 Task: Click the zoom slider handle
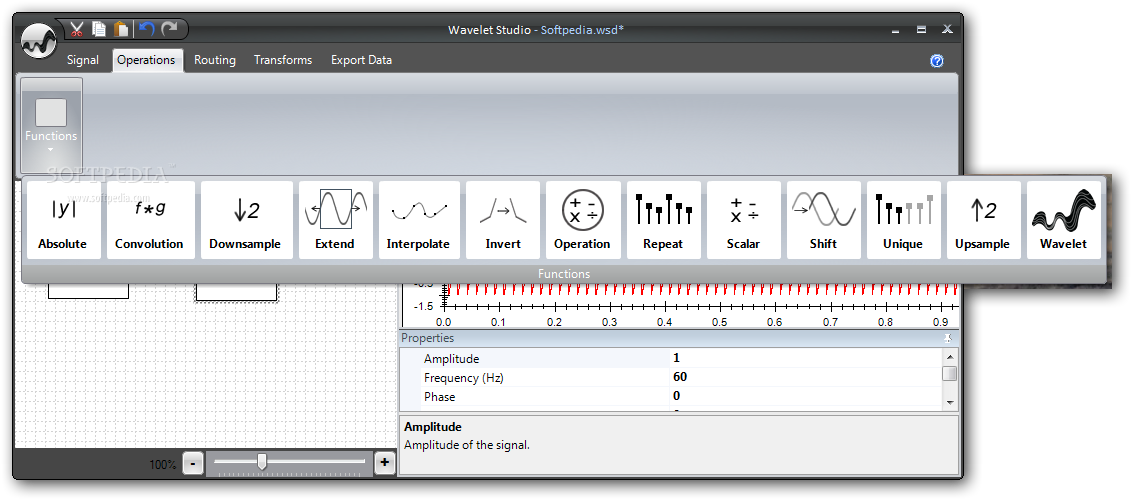click(x=262, y=462)
